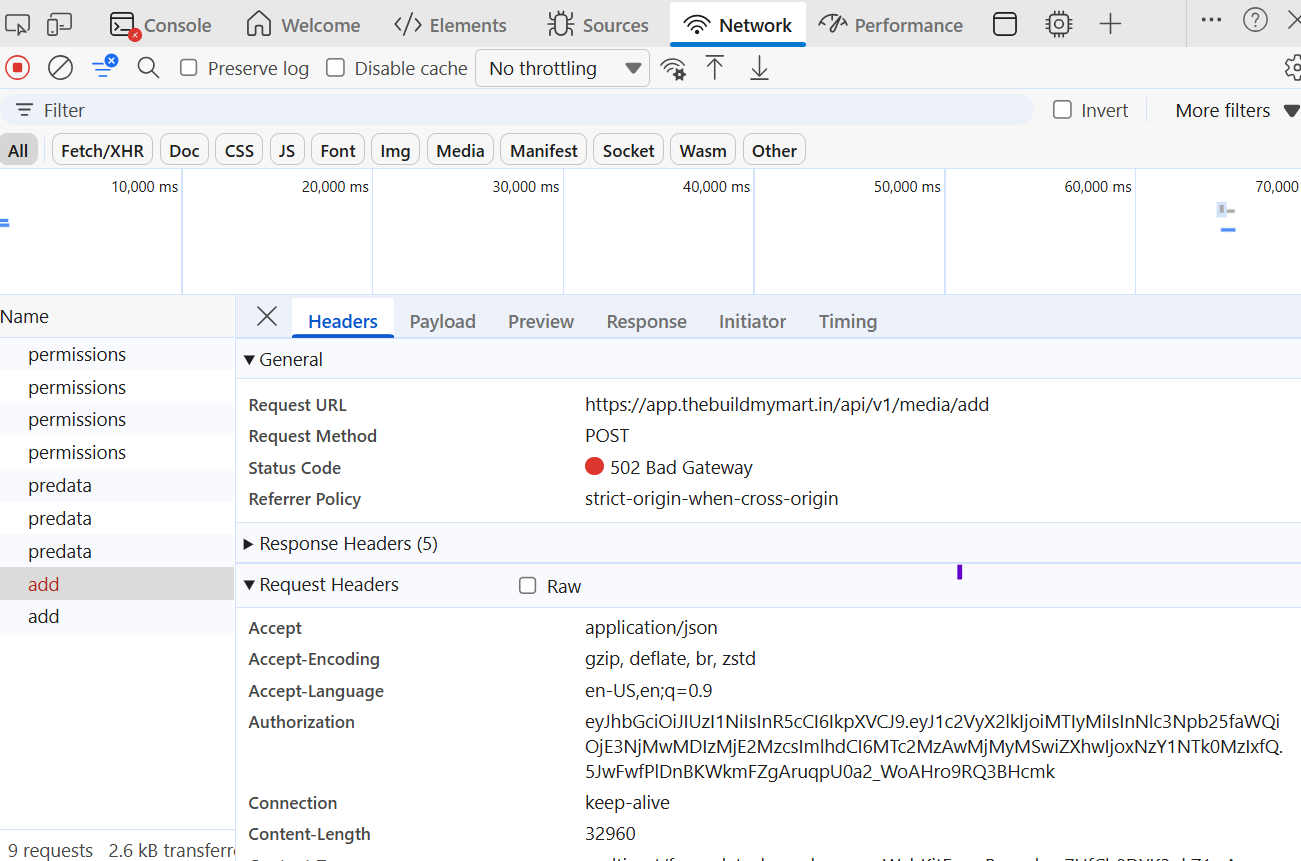Click the inspect element picker icon

coord(18,25)
